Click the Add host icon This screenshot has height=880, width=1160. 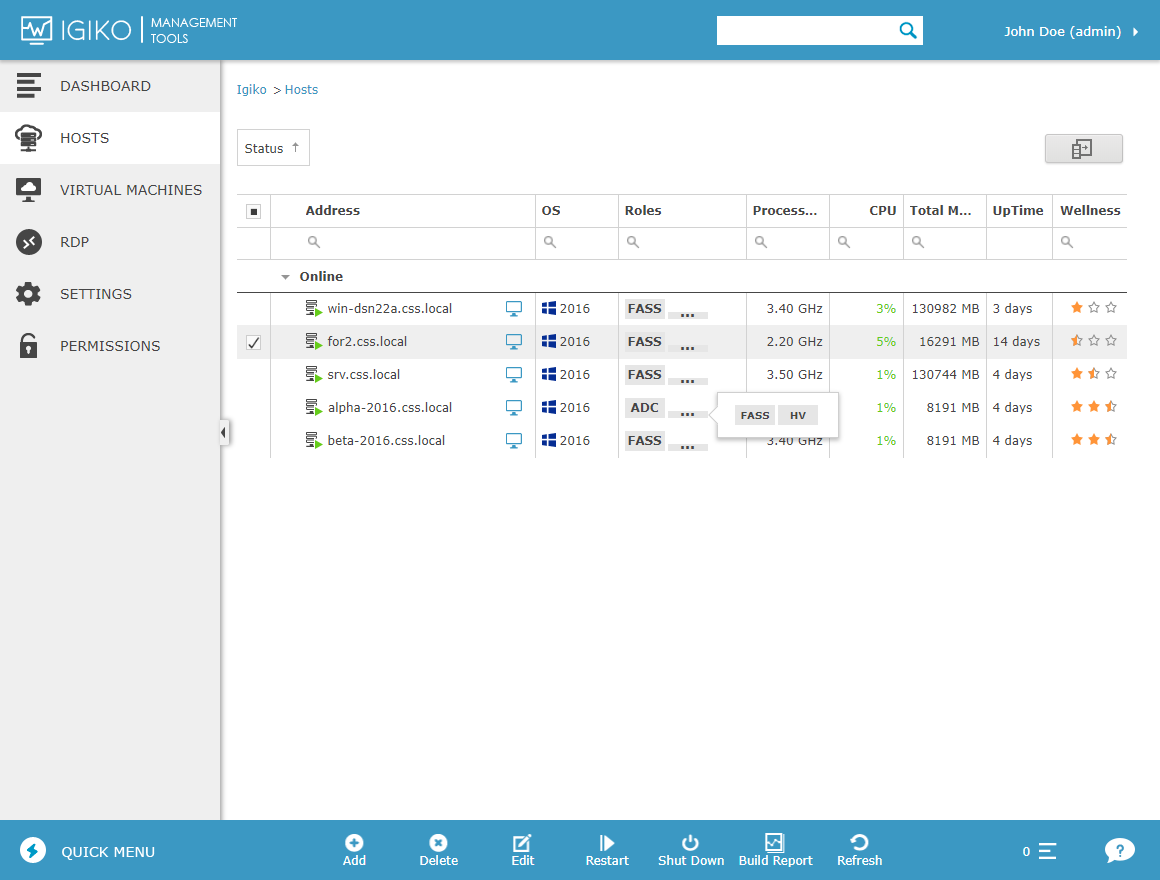coord(354,843)
